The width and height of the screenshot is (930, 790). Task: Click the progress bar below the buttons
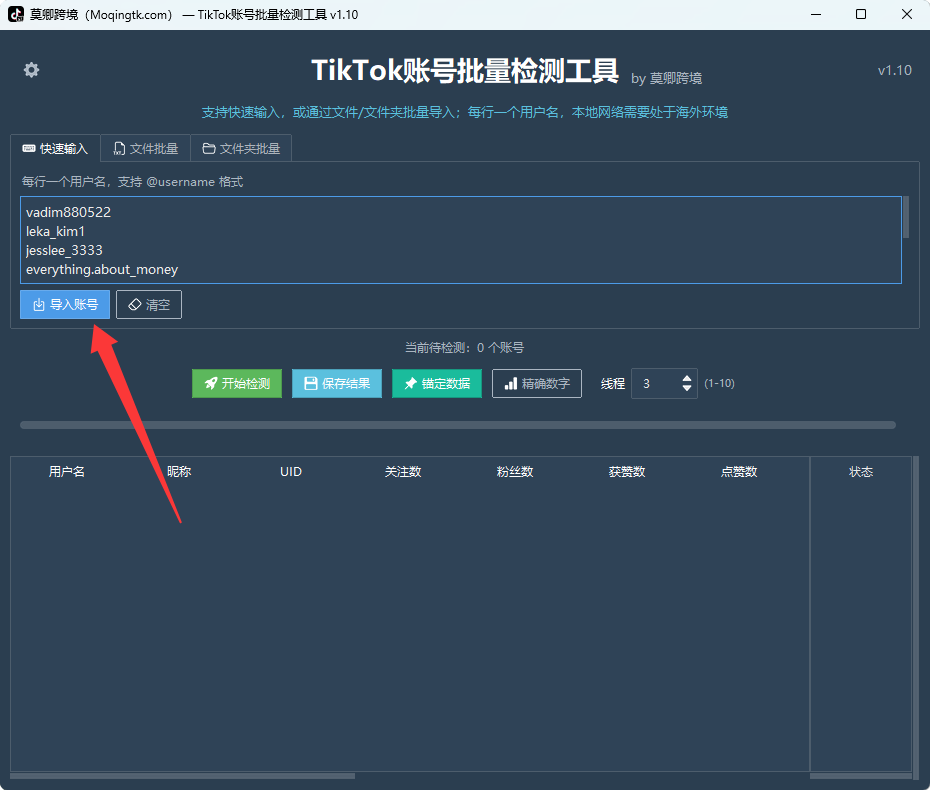458,425
